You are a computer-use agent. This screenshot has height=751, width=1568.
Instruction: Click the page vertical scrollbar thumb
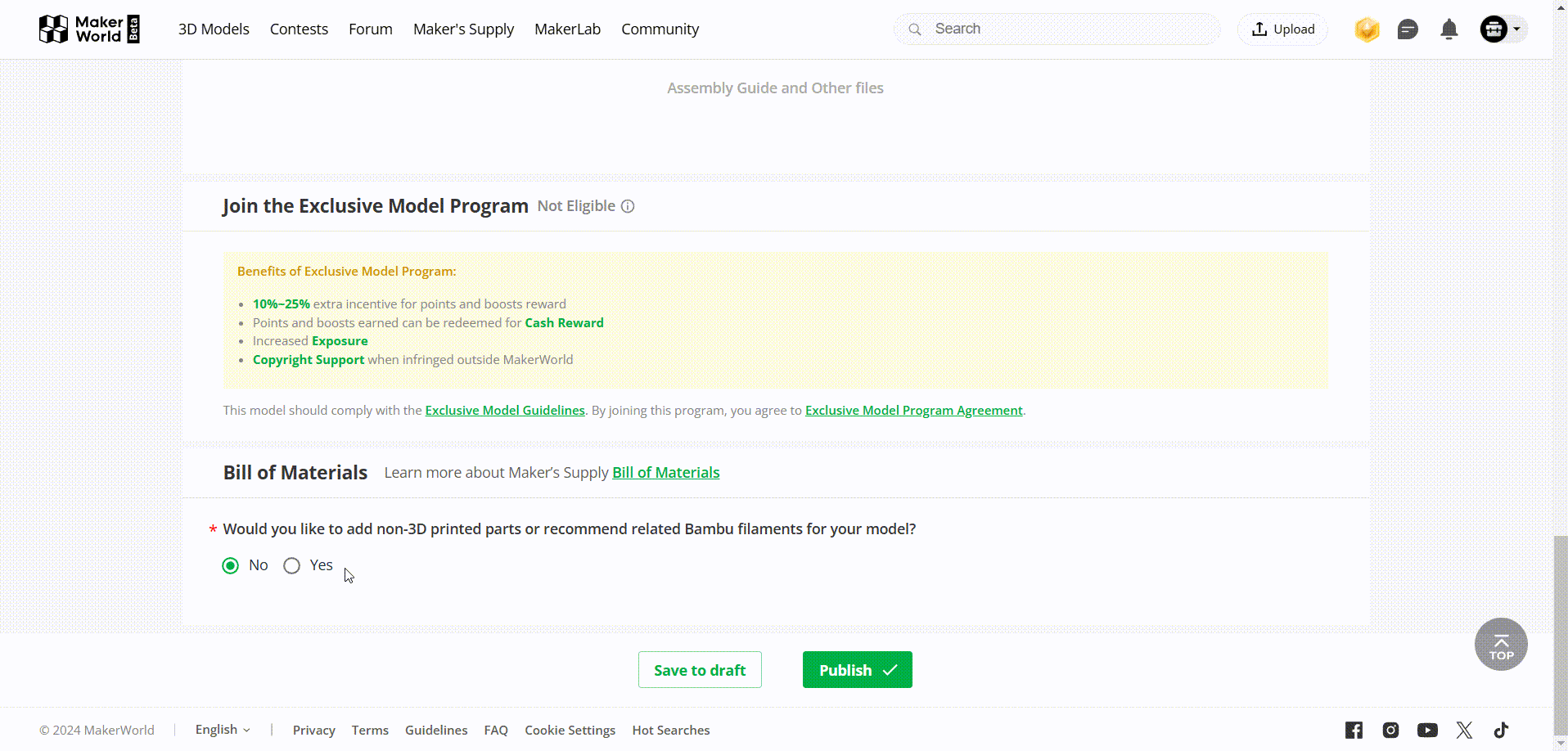tap(1561, 637)
